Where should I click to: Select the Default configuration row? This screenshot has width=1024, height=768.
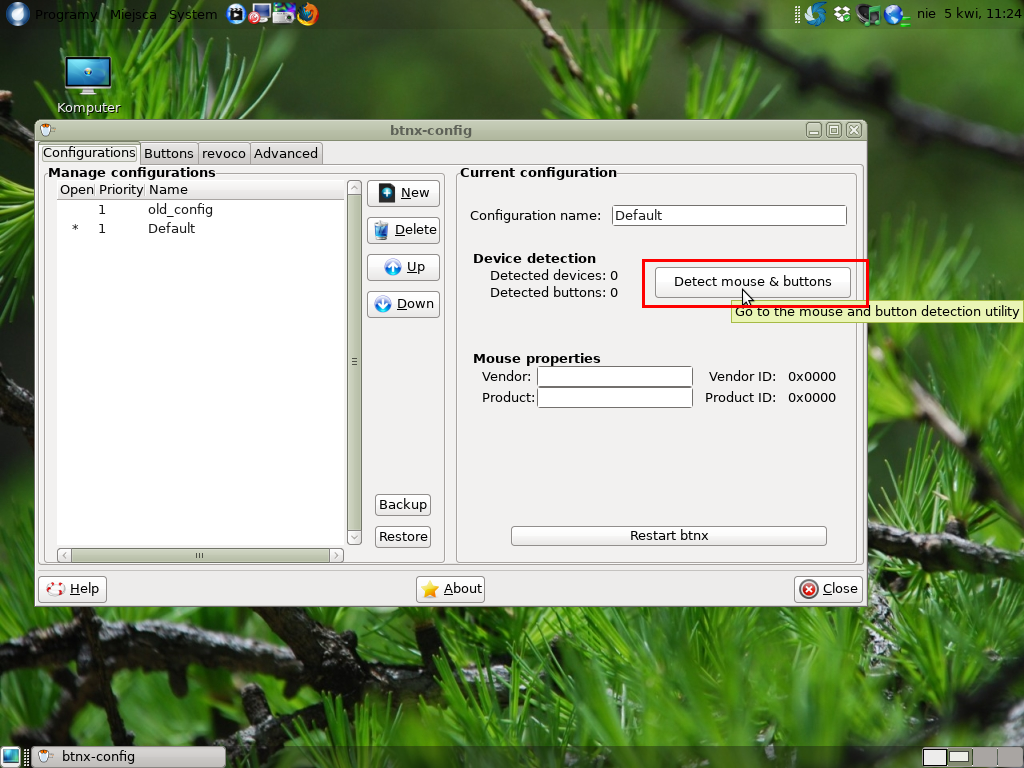click(x=200, y=229)
